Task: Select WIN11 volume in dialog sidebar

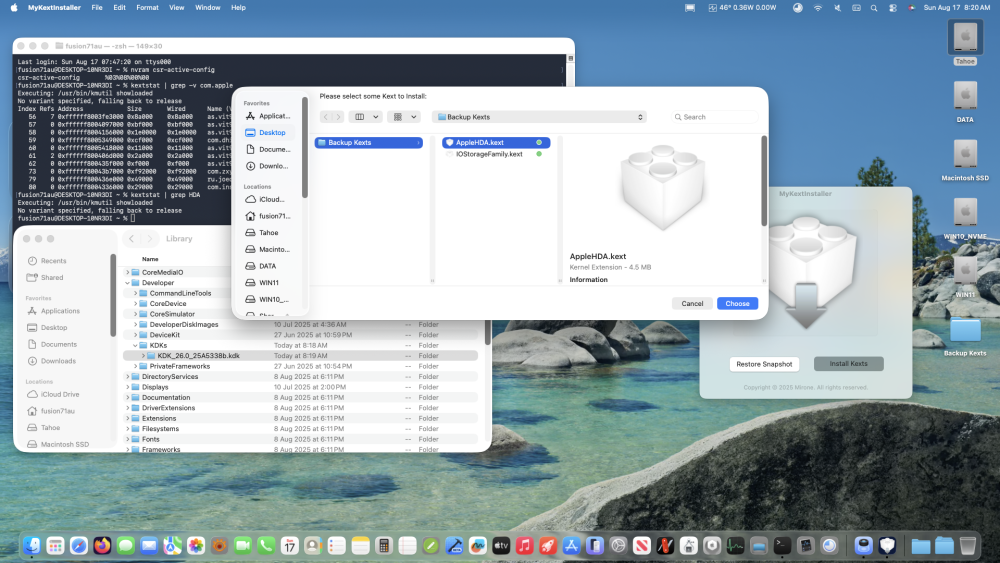Action: pyautogui.click(x=268, y=282)
